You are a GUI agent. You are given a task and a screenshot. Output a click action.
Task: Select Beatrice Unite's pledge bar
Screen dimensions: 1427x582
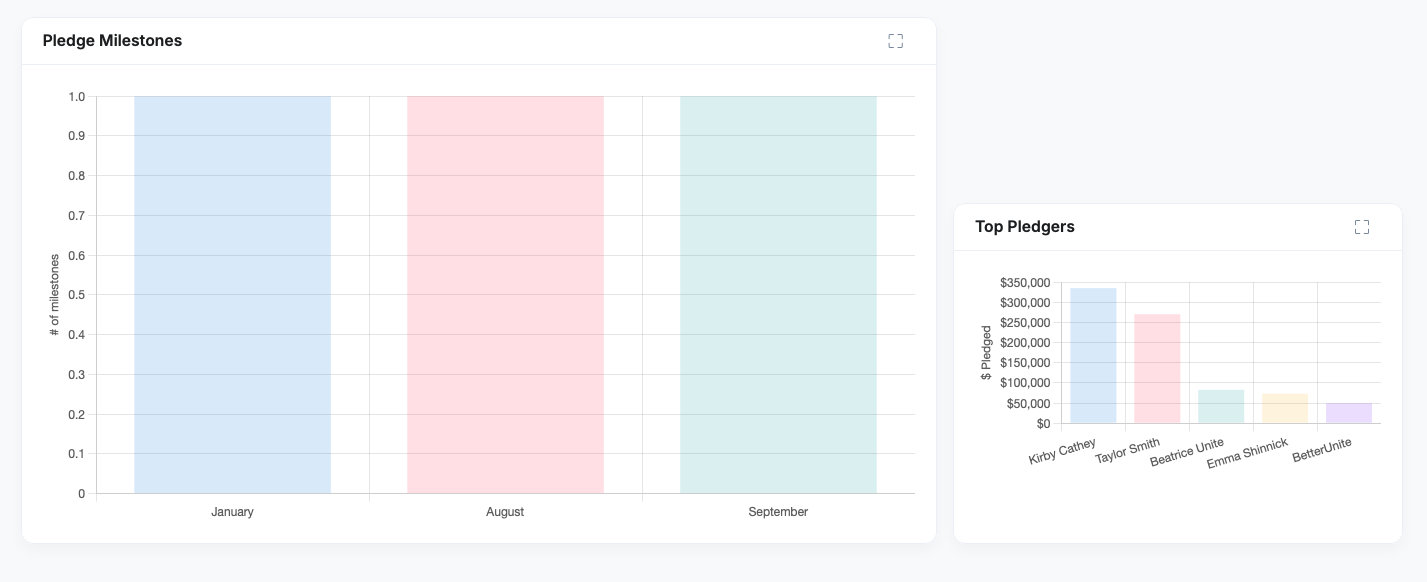[x=1221, y=407]
